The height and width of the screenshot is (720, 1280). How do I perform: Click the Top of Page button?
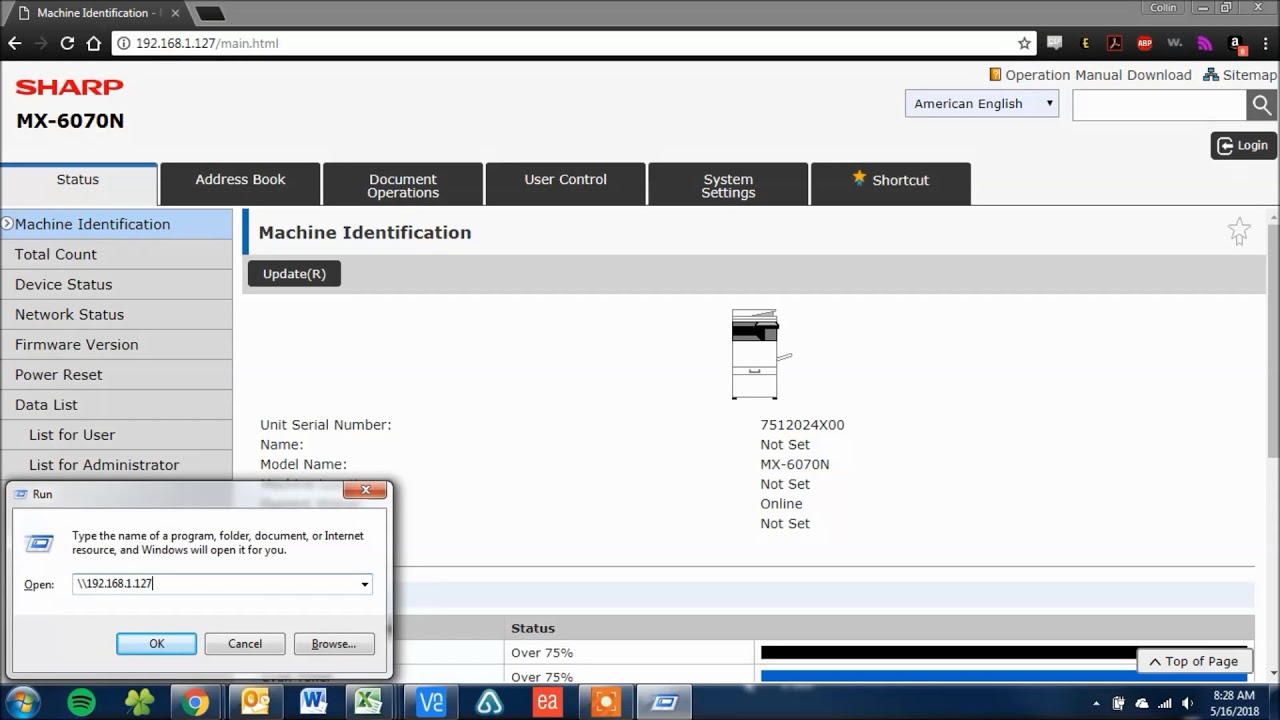[x=1194, y=661]
